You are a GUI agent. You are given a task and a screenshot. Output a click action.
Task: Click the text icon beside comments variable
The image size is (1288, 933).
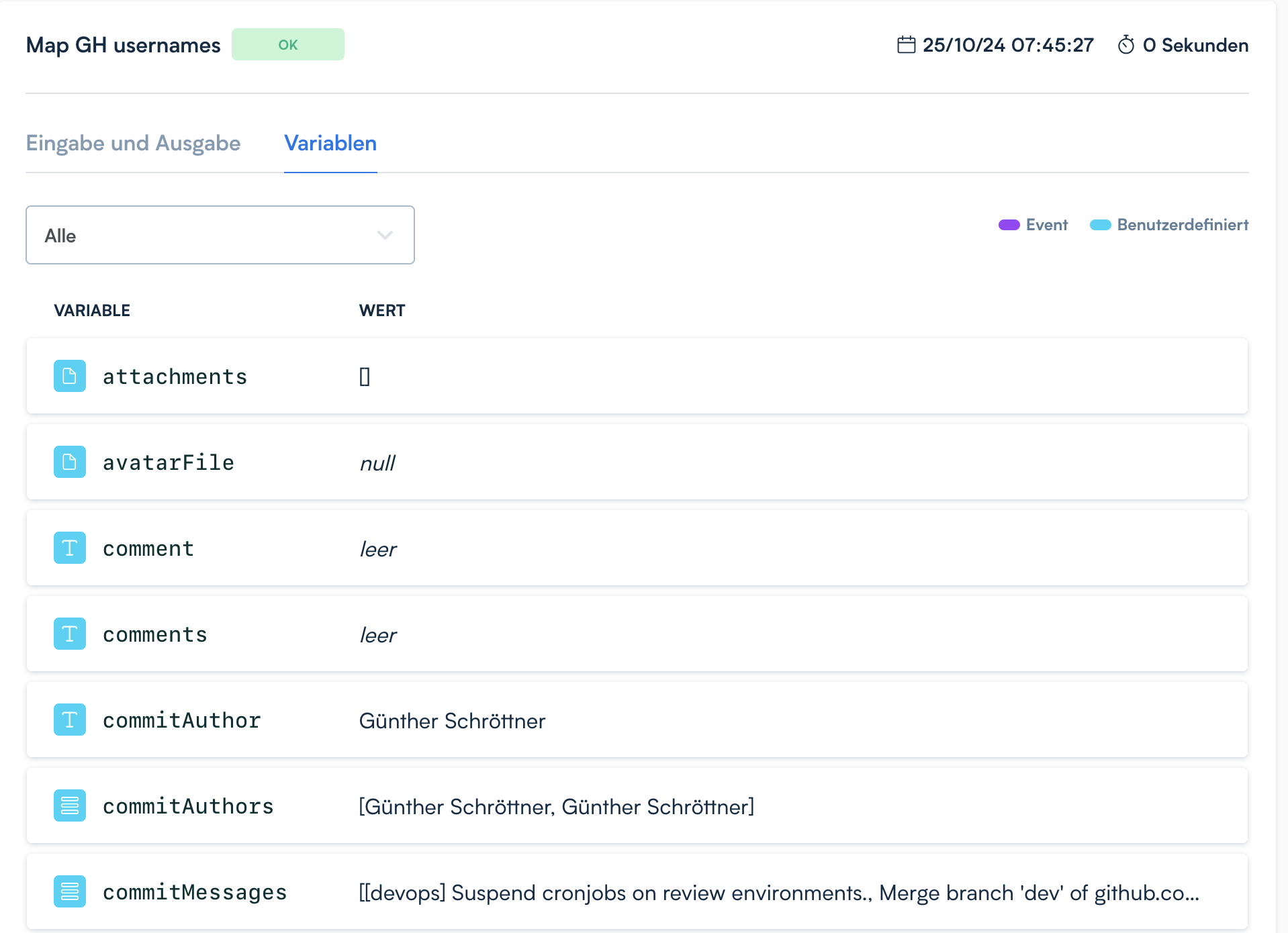pos(70,634)
